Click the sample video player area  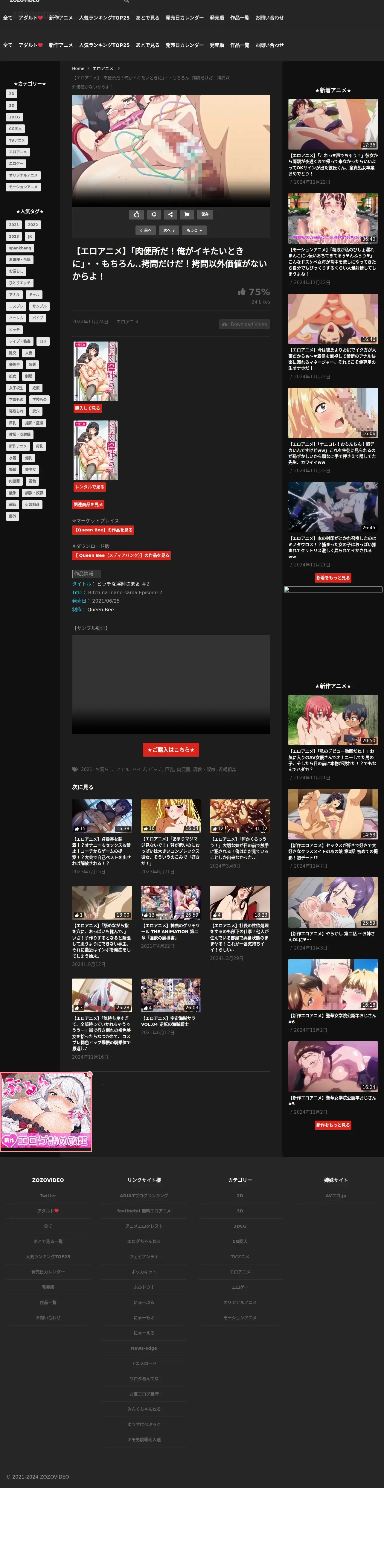pyautogui.click(x=171, y=684)
